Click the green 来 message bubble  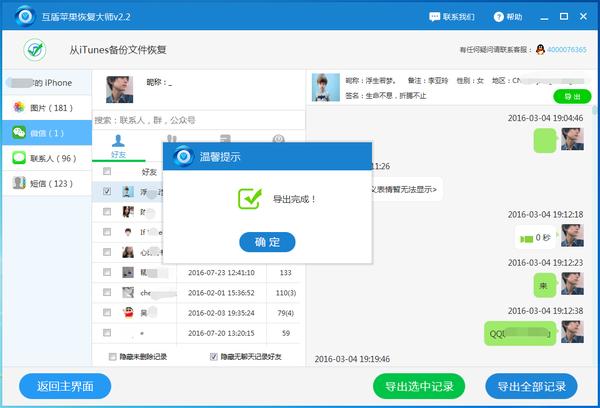pyautogui.click(x=545, y=286)
